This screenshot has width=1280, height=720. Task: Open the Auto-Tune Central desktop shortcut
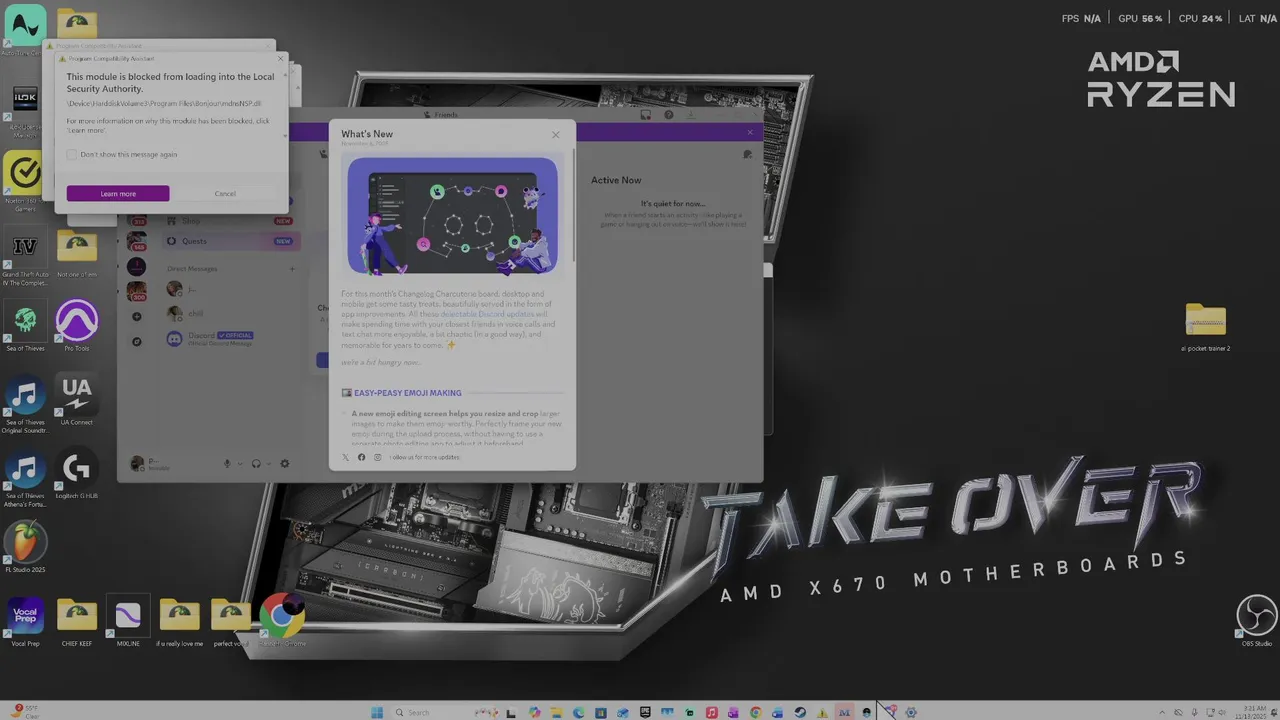click(25, 30)
